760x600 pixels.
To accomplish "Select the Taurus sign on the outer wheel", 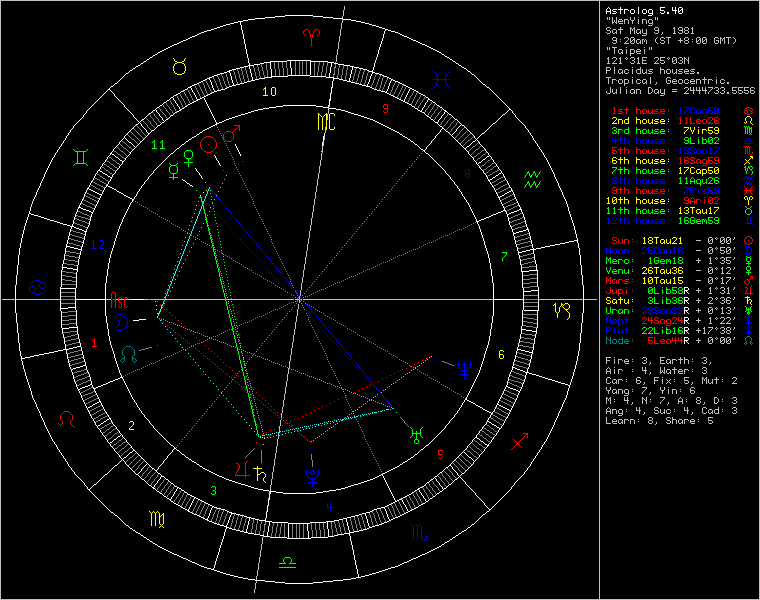I will click(178, 67).
